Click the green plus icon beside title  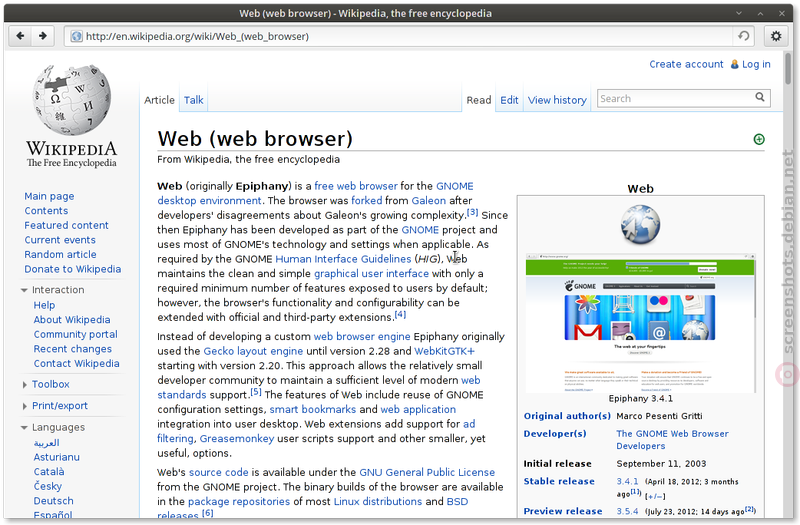(x=759, y=139)
